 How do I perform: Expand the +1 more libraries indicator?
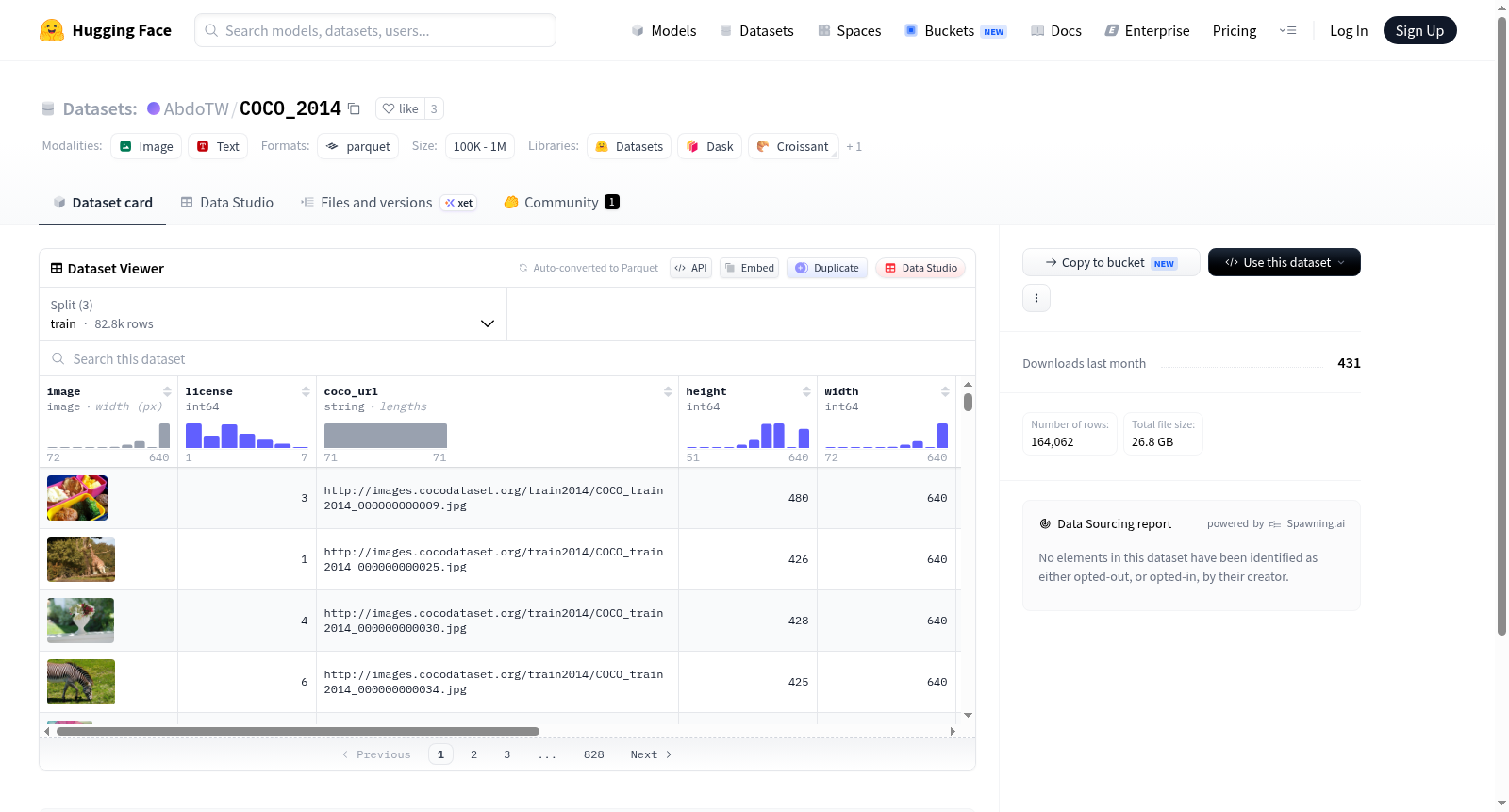[x=854, y=146]
